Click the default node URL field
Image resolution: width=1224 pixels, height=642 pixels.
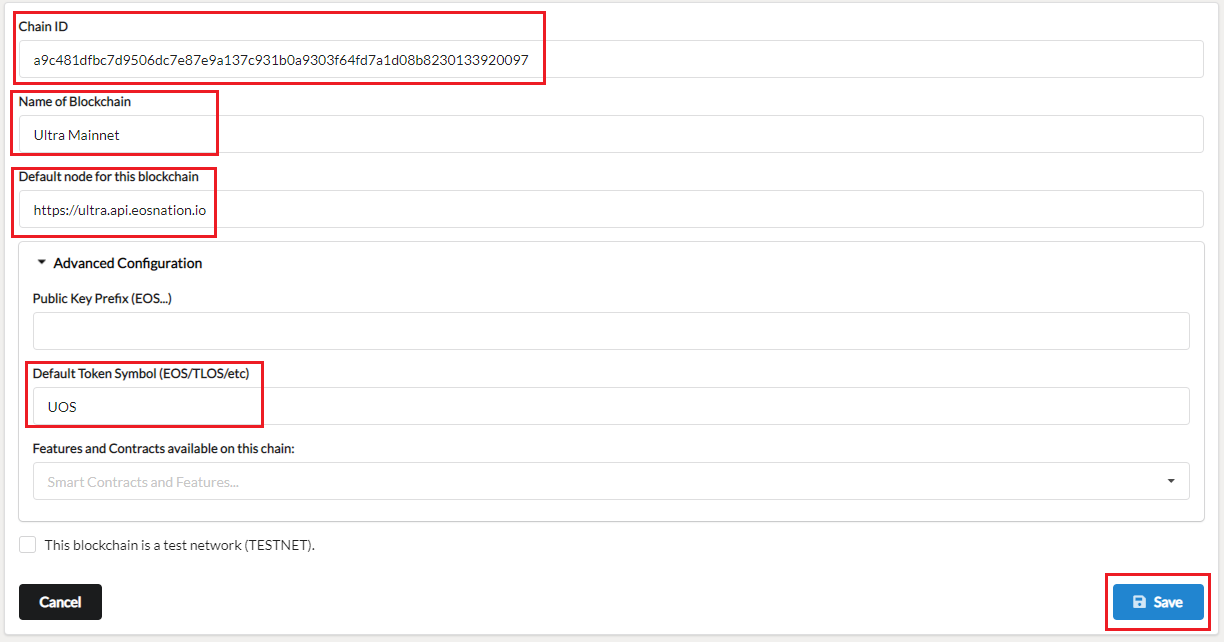click(x=611, y=209)
